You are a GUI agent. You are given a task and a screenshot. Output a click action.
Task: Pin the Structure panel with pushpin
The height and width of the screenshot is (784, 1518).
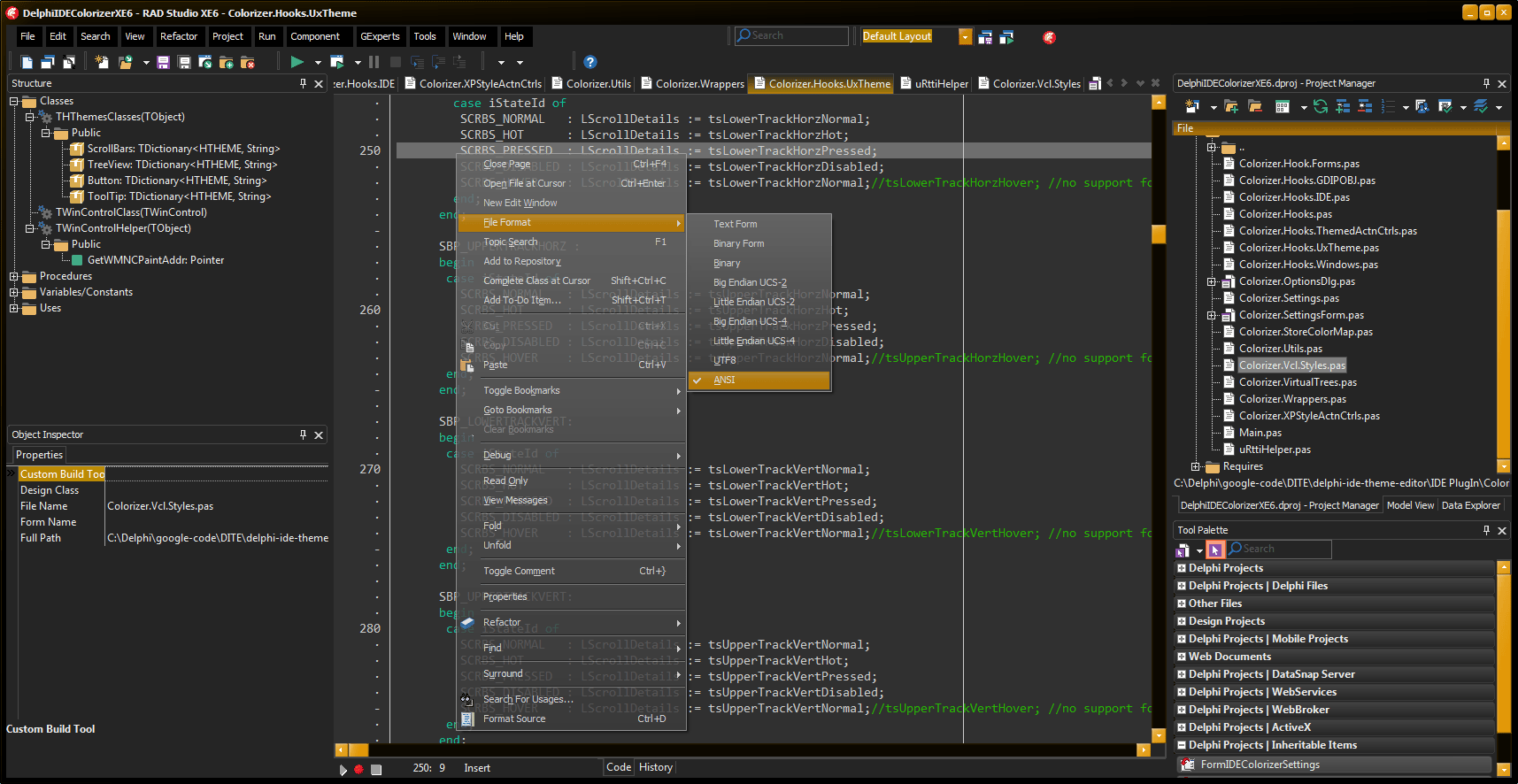tap(303, 83)
